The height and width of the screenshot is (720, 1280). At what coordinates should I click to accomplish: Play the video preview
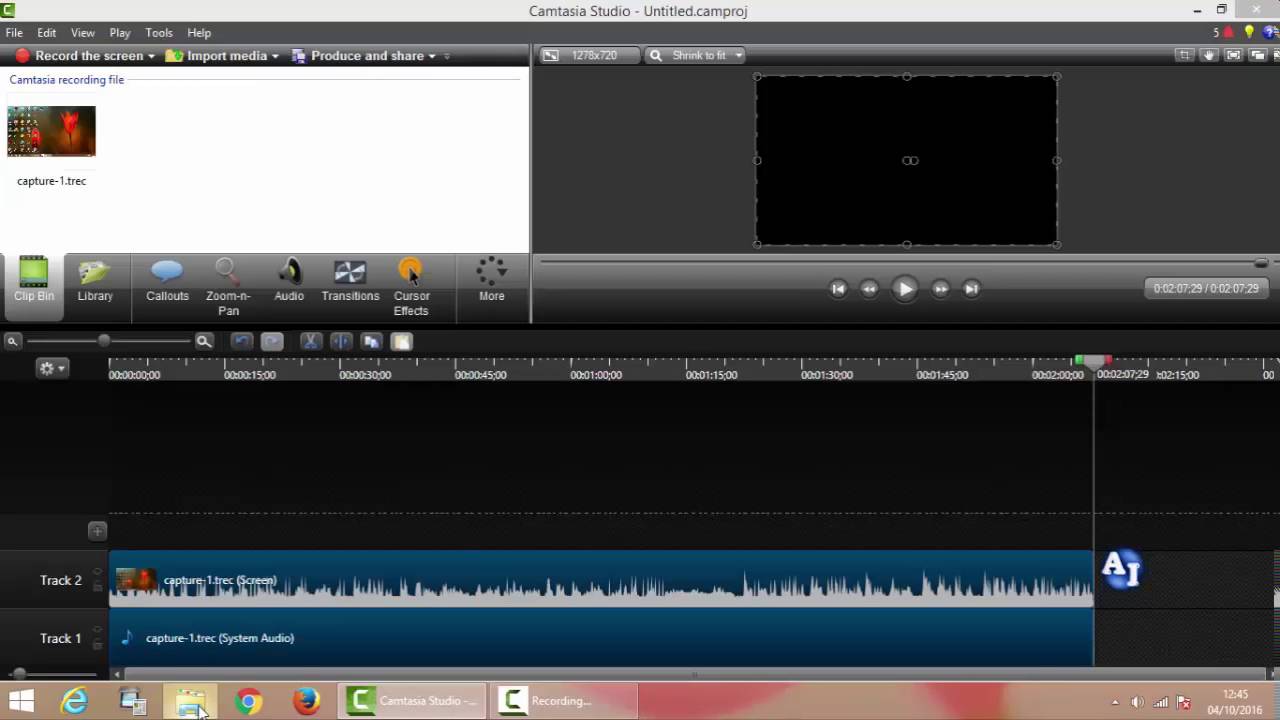coord(904,289)
